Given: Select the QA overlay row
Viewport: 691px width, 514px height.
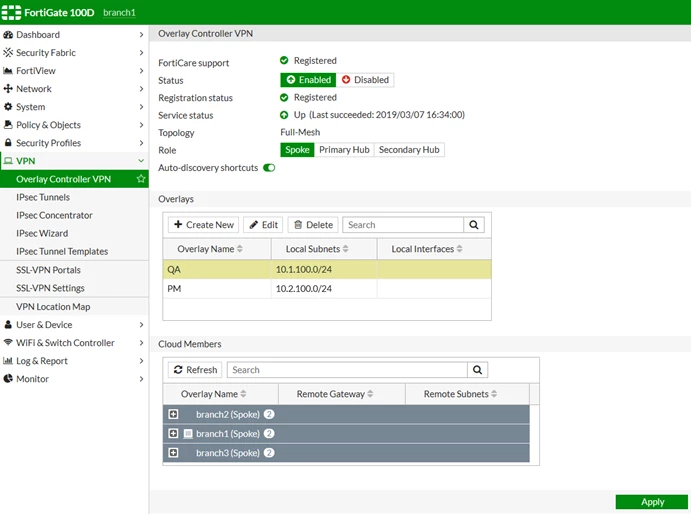Looking at the screenshot, I should [x=327, y=269].
